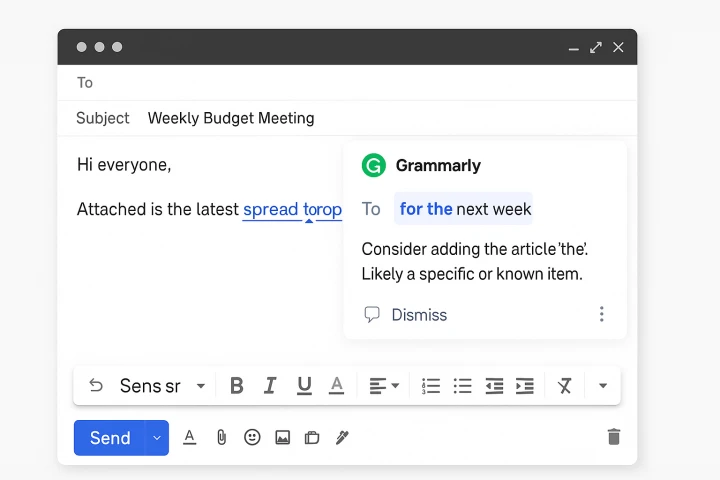The image size is (720, 480).
Task: Toggle underline formatting
Action: pos(304,386)
